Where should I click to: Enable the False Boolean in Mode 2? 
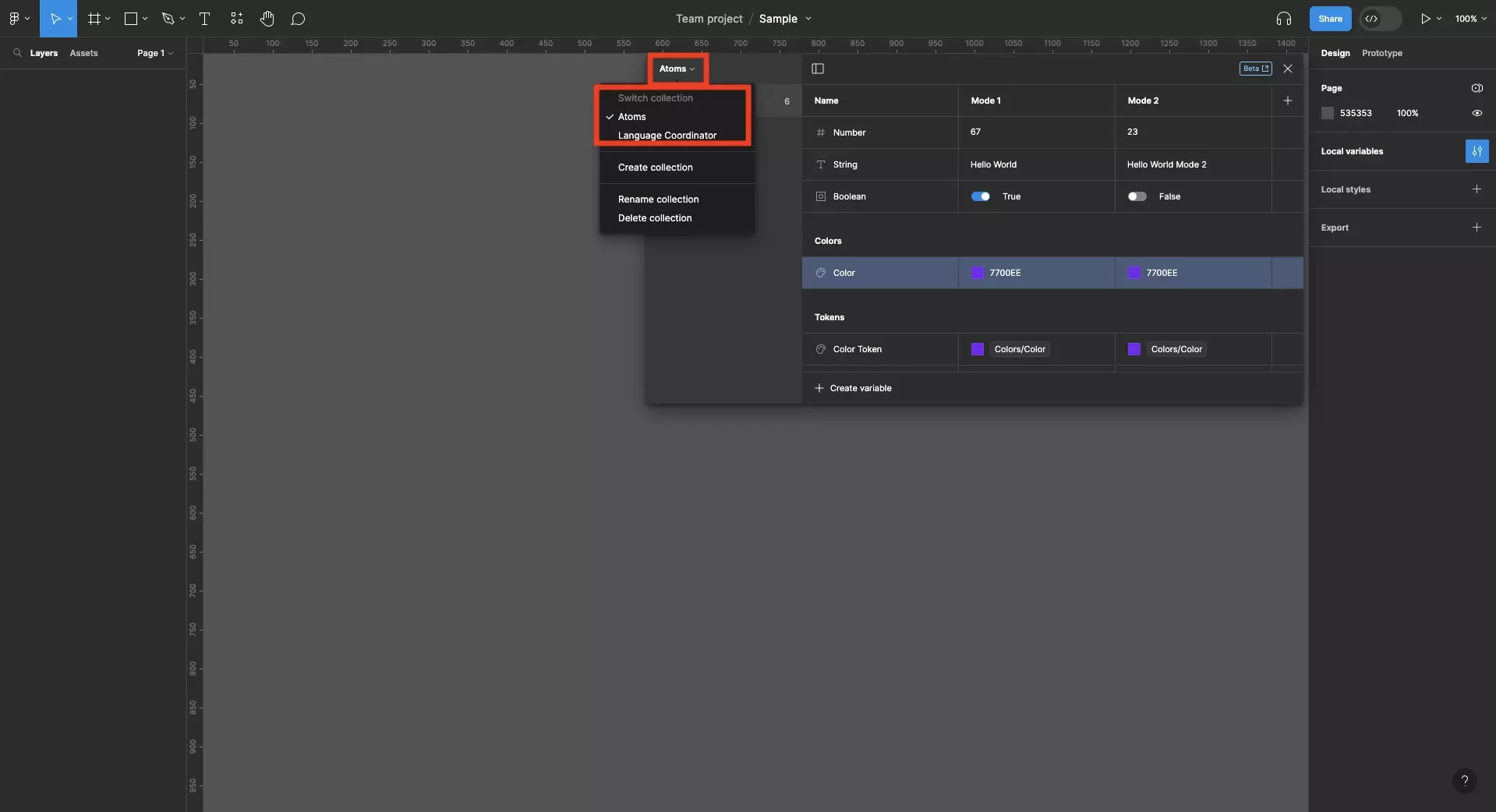tap(1137, 196)
